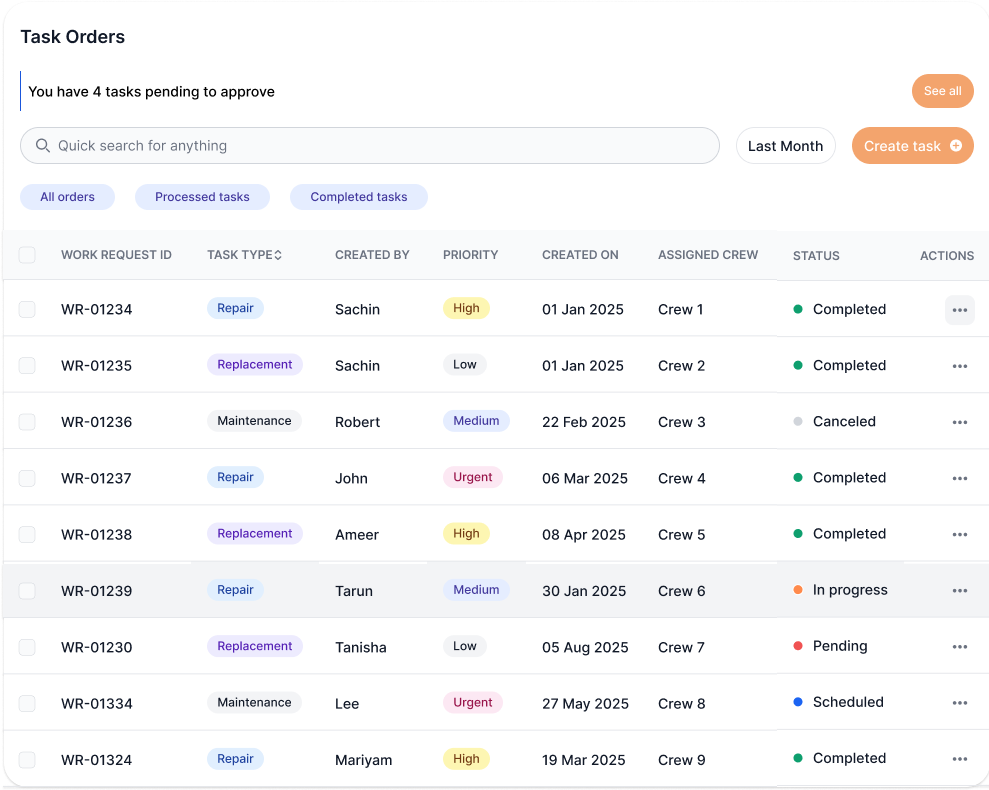Open actions menu for WR-01234
Viewport: 989px width, 790px height.
(959, 310)
